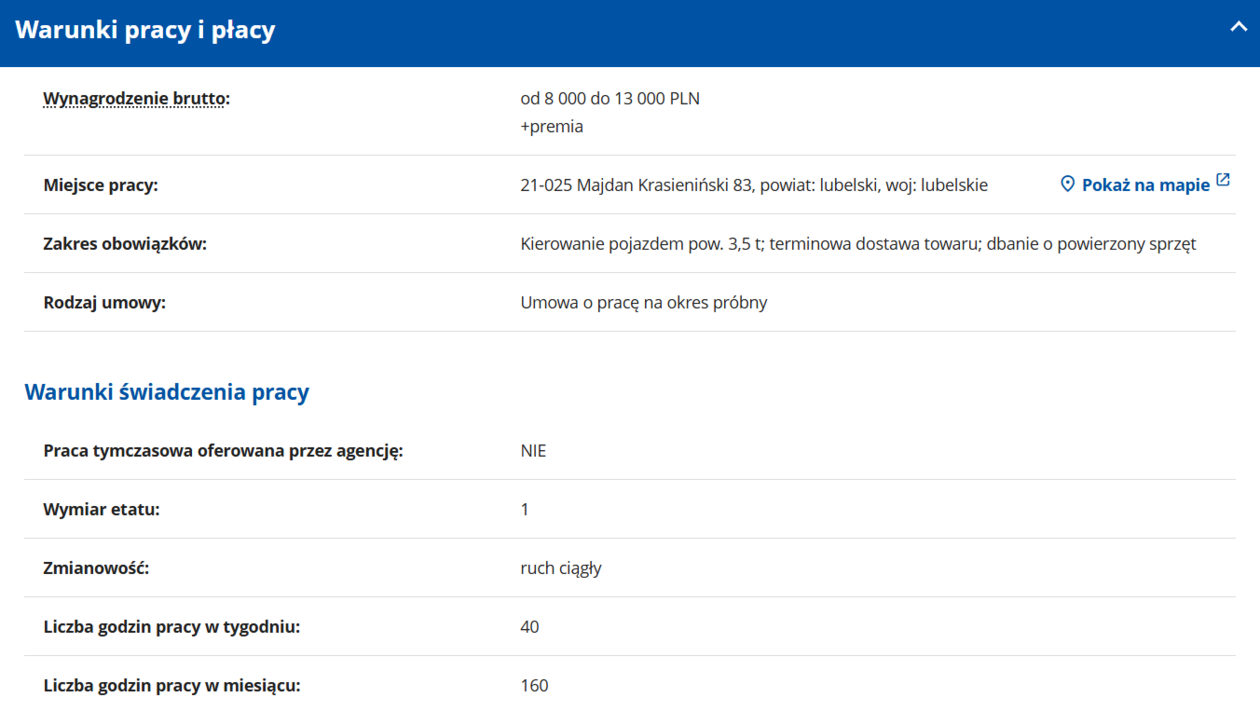Click the weekly hours value '40'
This screenshot has width=1260, height=711.
tap(530, 627)
